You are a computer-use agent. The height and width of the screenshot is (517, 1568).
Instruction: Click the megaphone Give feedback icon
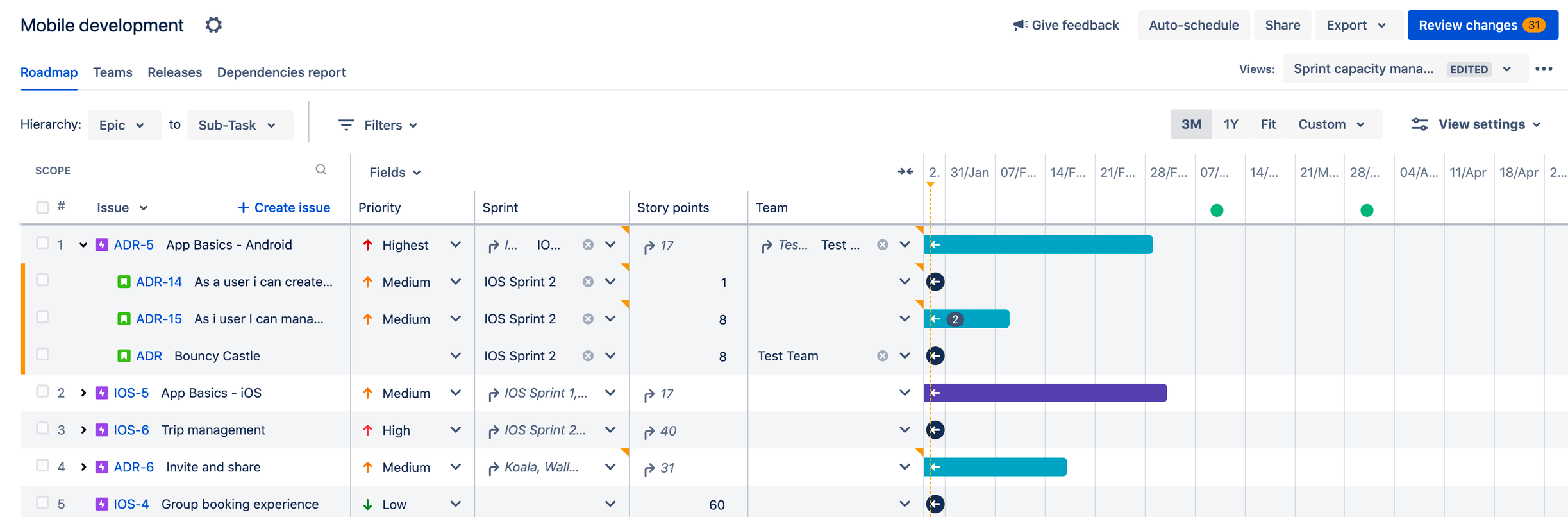(1020, 25)
